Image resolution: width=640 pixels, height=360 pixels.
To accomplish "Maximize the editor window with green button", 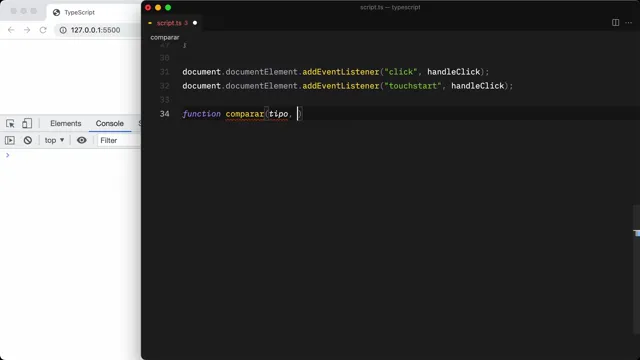I will tap(168, 7).
